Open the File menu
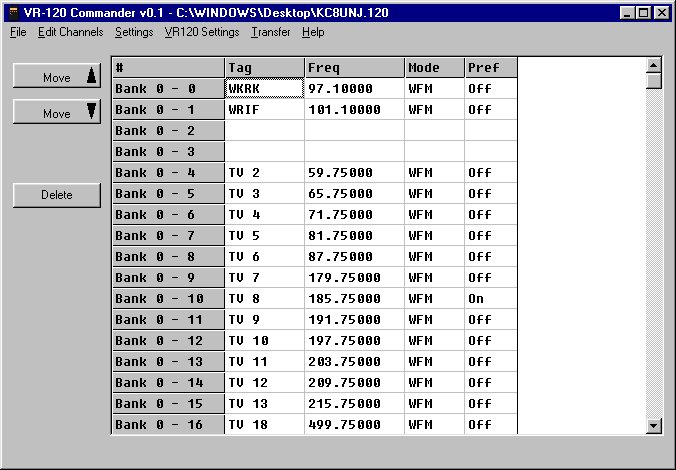The height and width of the screenshot is (470, 676). pos(18,32)
